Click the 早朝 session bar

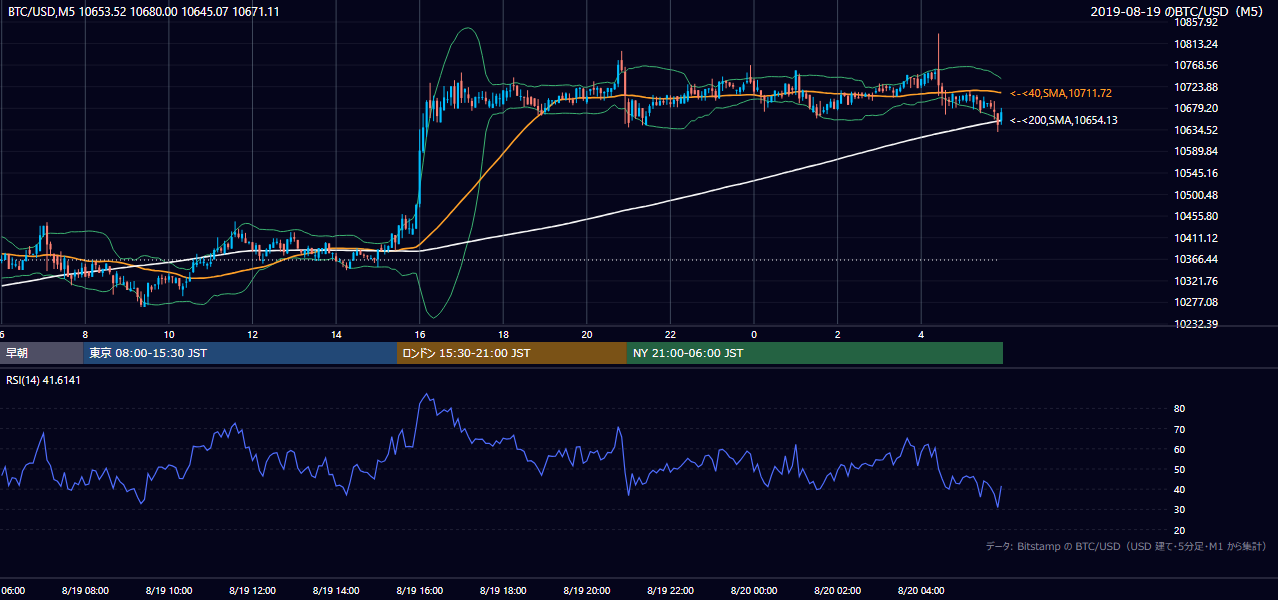pyautogui.click(x=41, y=353)
